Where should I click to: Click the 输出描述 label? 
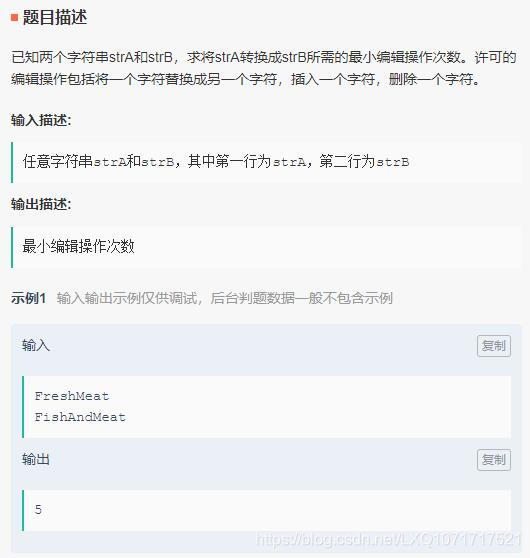[x=41, y=204]
